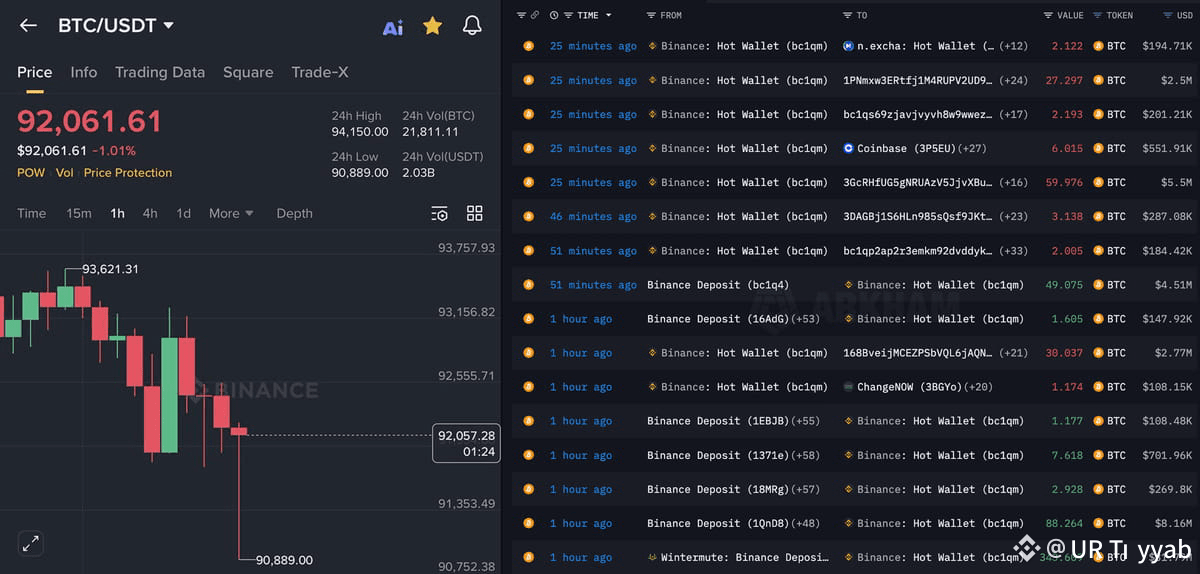Click the Vol tag link
The image size is (1200, 574).
click(x=64, y=172)
